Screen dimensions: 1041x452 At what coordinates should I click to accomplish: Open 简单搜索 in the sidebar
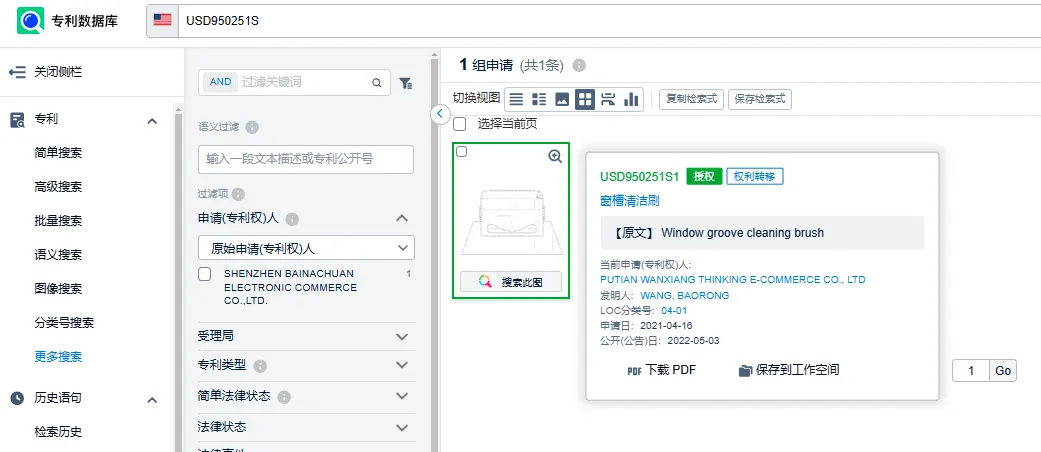(x=58, y=153)
